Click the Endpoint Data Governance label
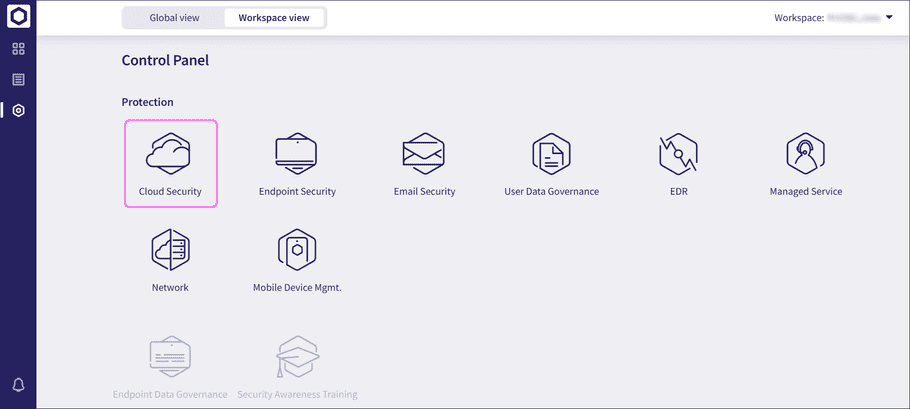Image resolution: width=910 pixels, height=409 pixels. click(170, 394)
